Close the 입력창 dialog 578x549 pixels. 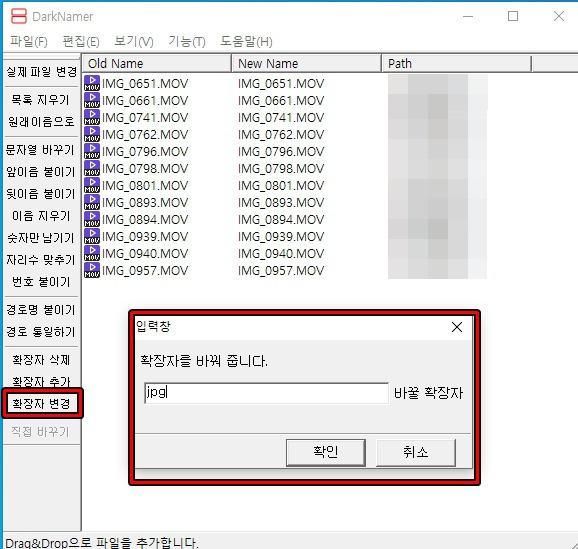pos(457,327)
